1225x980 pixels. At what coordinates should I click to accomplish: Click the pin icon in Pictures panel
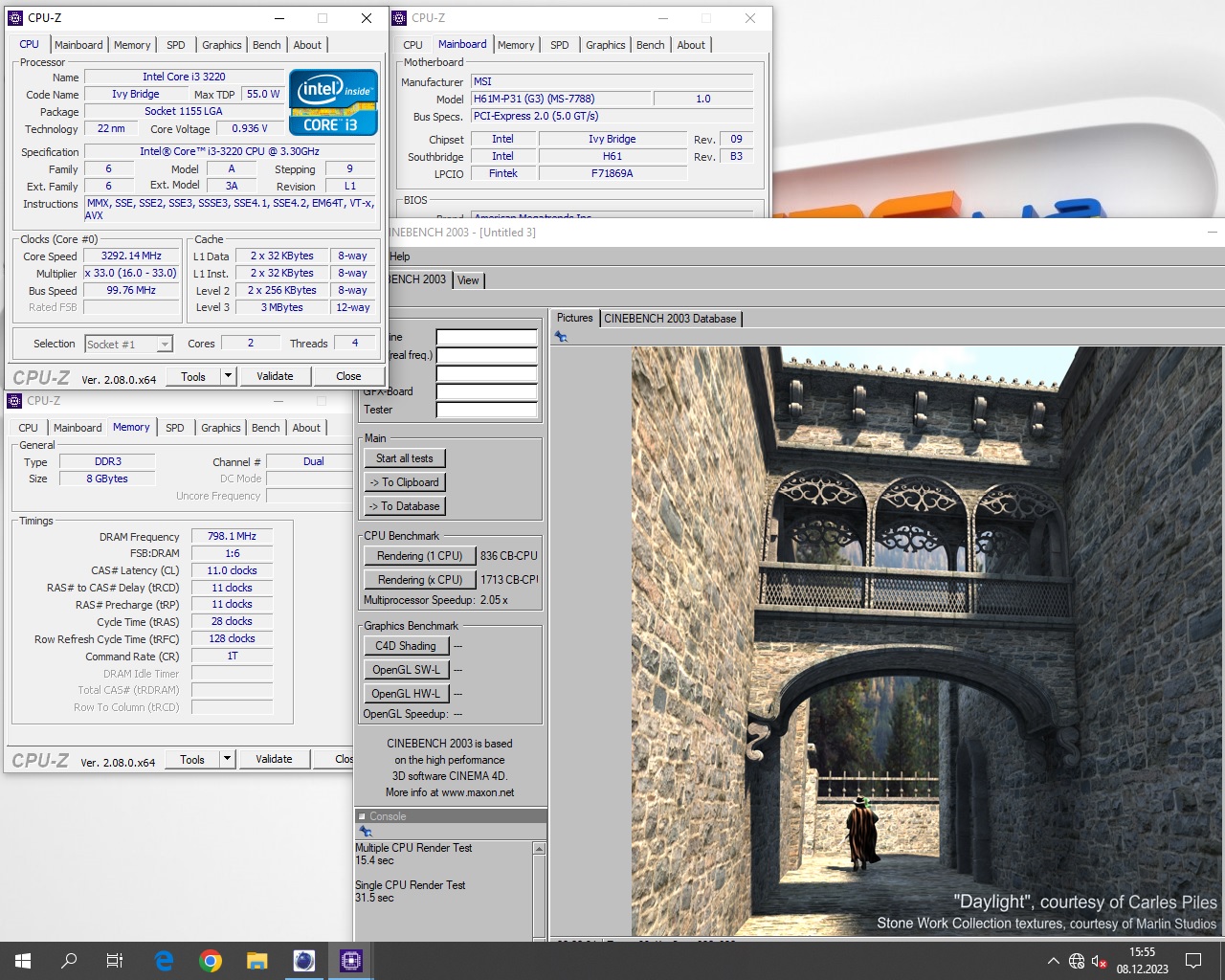tap(561, 337)
